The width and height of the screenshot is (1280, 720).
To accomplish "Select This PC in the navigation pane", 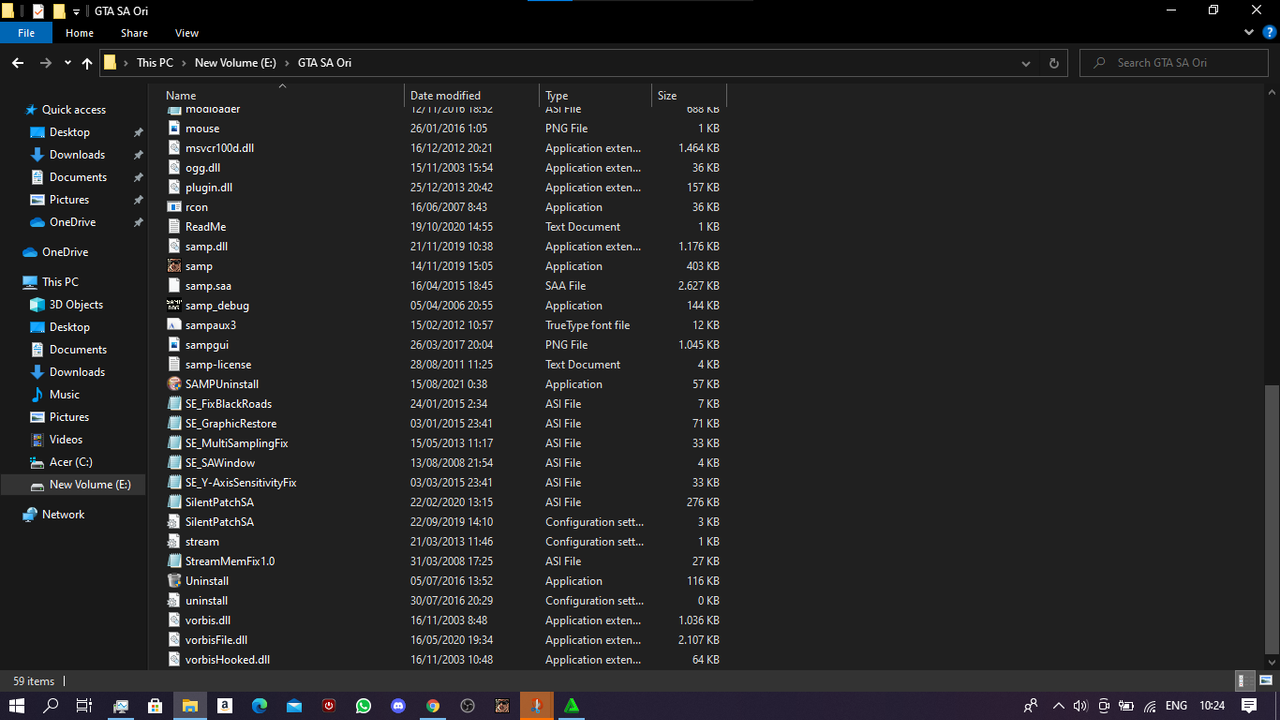I will [x=59, y=282].
